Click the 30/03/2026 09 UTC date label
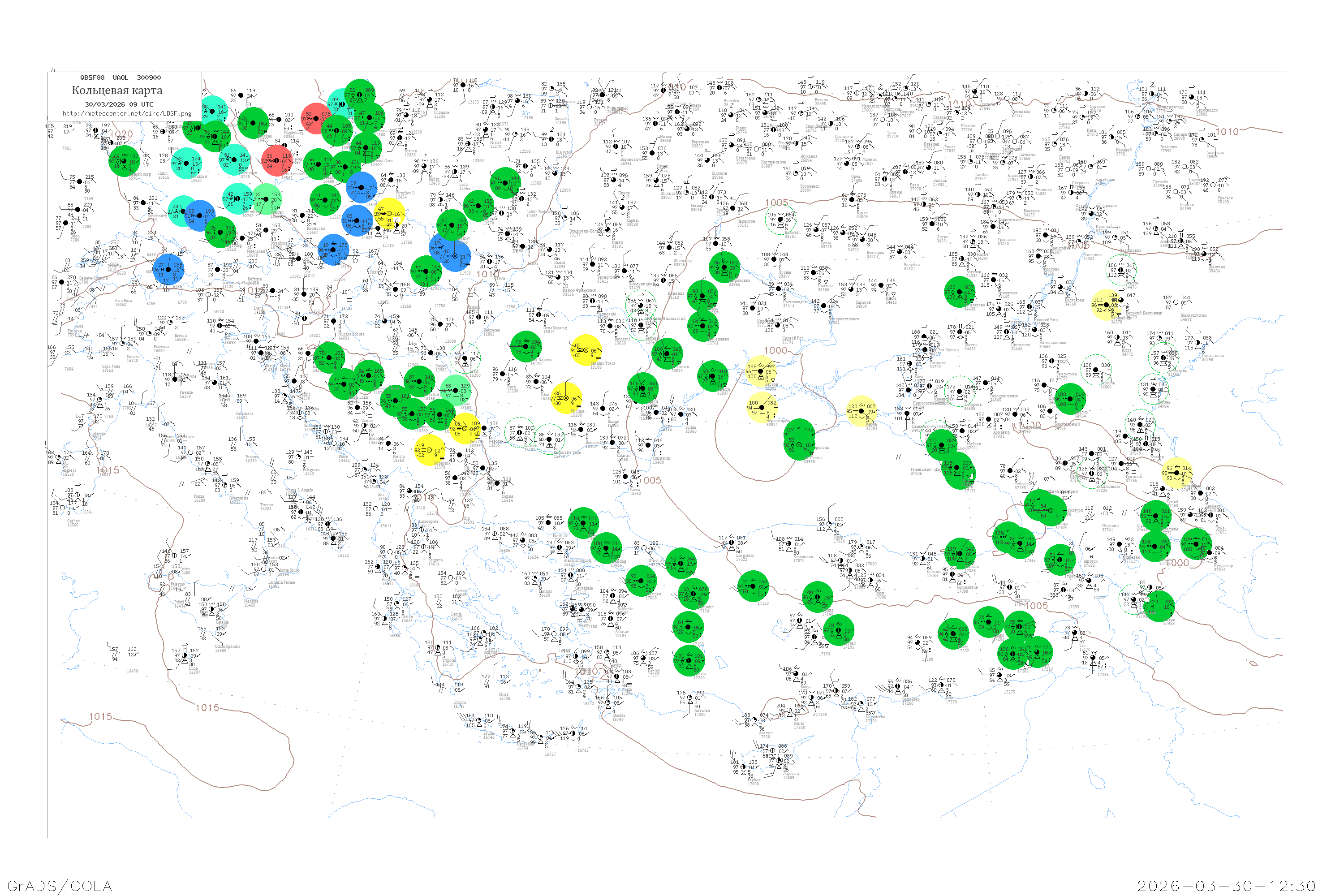1344x896 pixels. tap(119, 104)
